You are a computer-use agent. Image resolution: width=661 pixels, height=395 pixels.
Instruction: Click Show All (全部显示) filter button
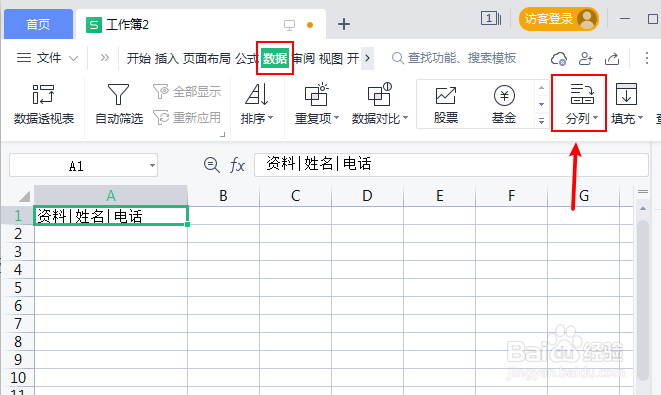click(187, 91)
